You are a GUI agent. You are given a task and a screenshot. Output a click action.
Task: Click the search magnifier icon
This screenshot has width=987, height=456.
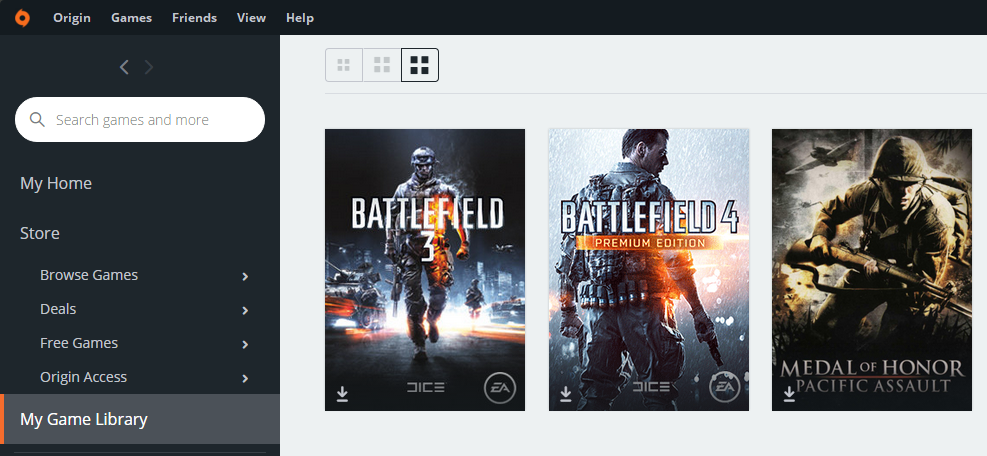click(x=38, y=120)
